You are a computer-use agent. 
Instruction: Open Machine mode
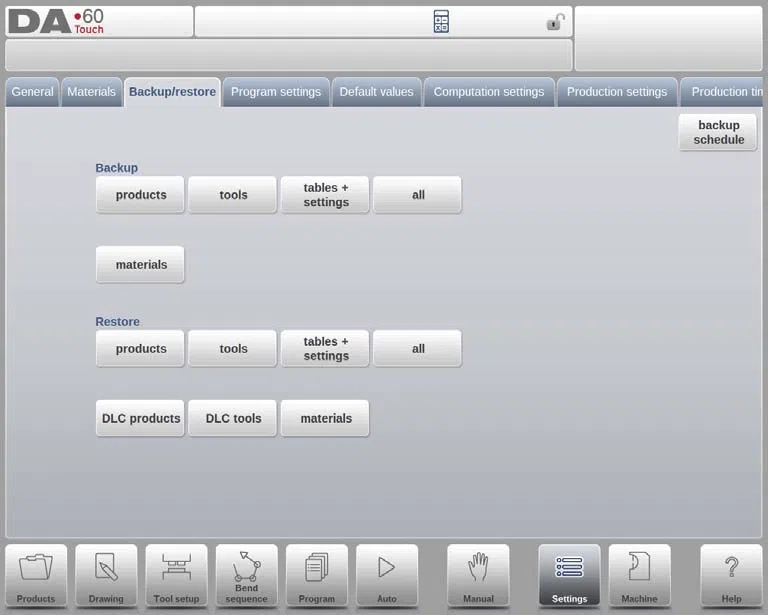(639, 576)
